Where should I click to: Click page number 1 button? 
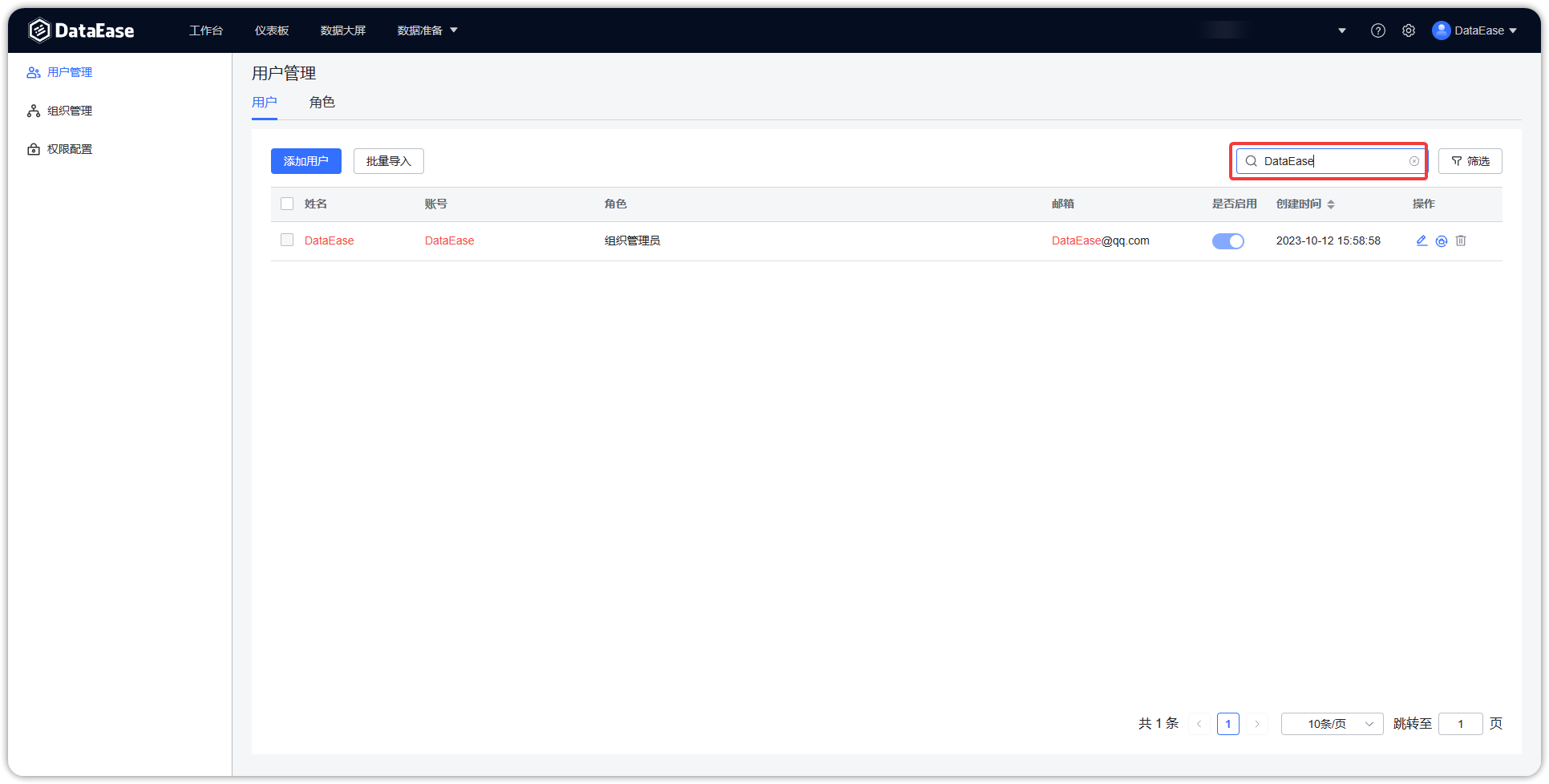tap(1228, 724)
